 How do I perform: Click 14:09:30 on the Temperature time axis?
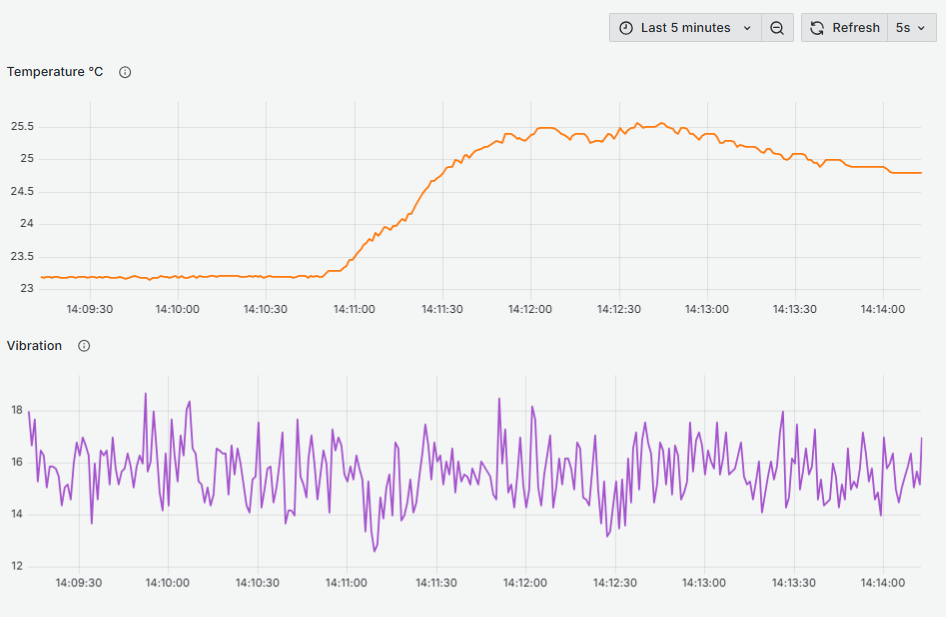point(89,309)
